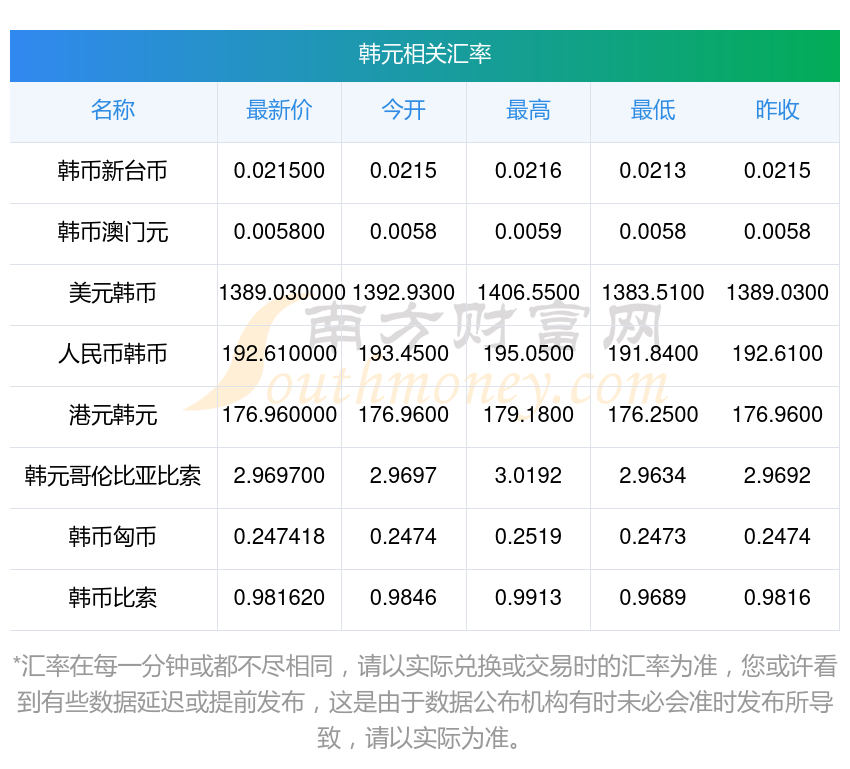
Task: Click the 港元韩元 row name
Action: click(113, 415)
